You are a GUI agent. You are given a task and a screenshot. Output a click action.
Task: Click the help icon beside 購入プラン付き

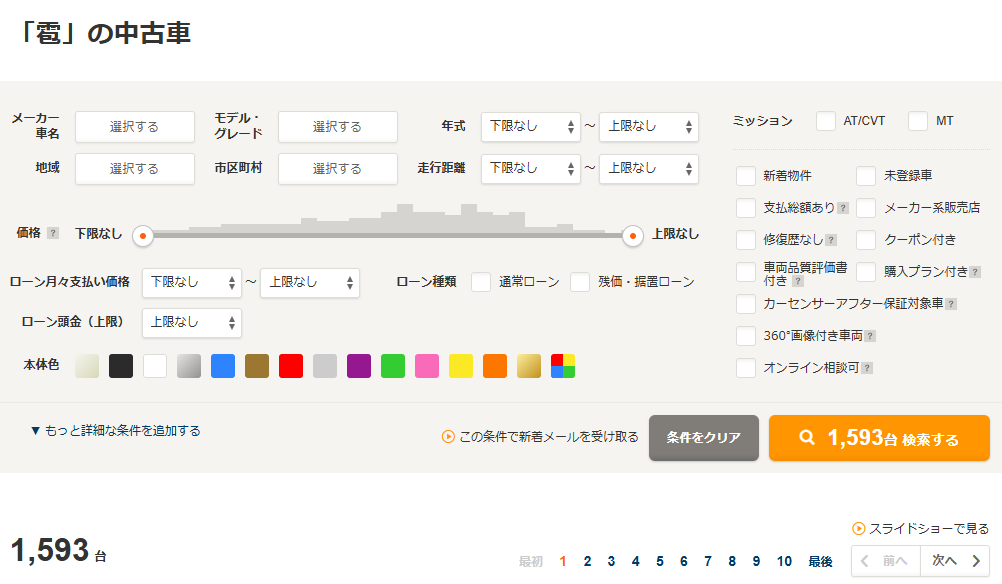(x=975, y=272)
